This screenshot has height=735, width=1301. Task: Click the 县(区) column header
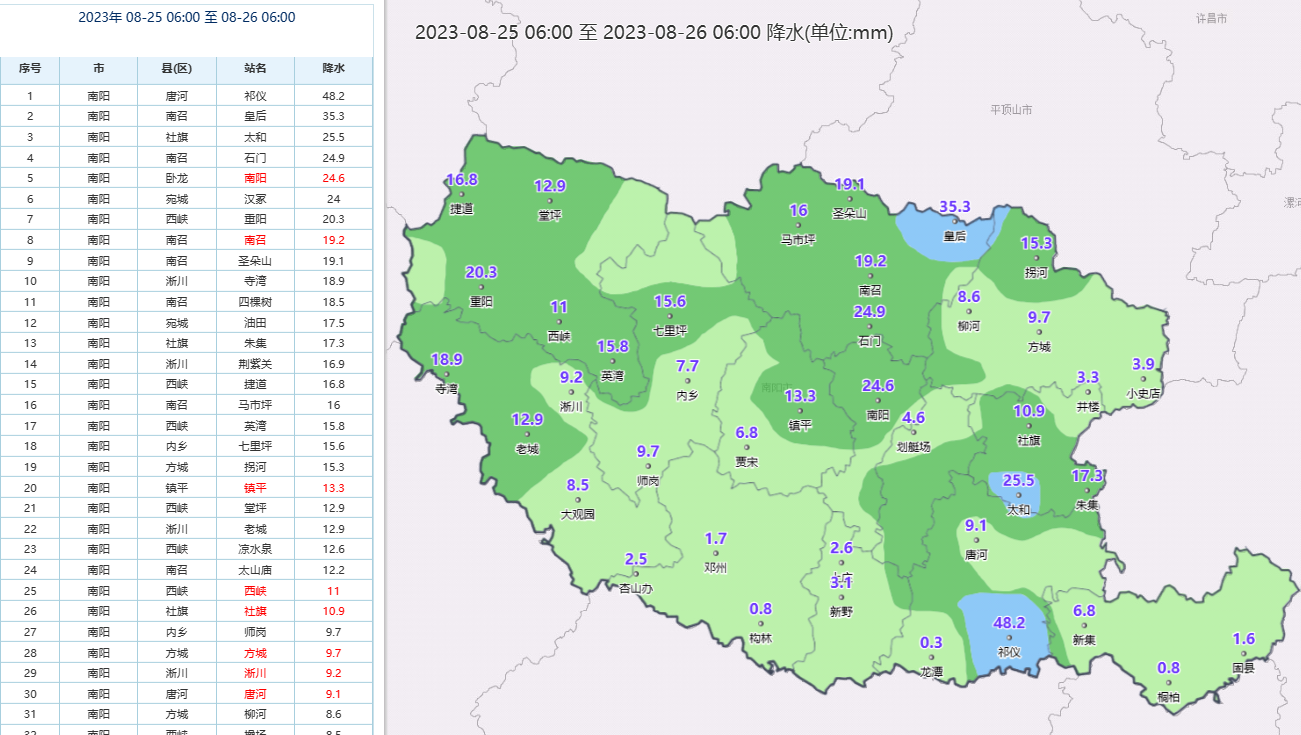tap(176, 69)
